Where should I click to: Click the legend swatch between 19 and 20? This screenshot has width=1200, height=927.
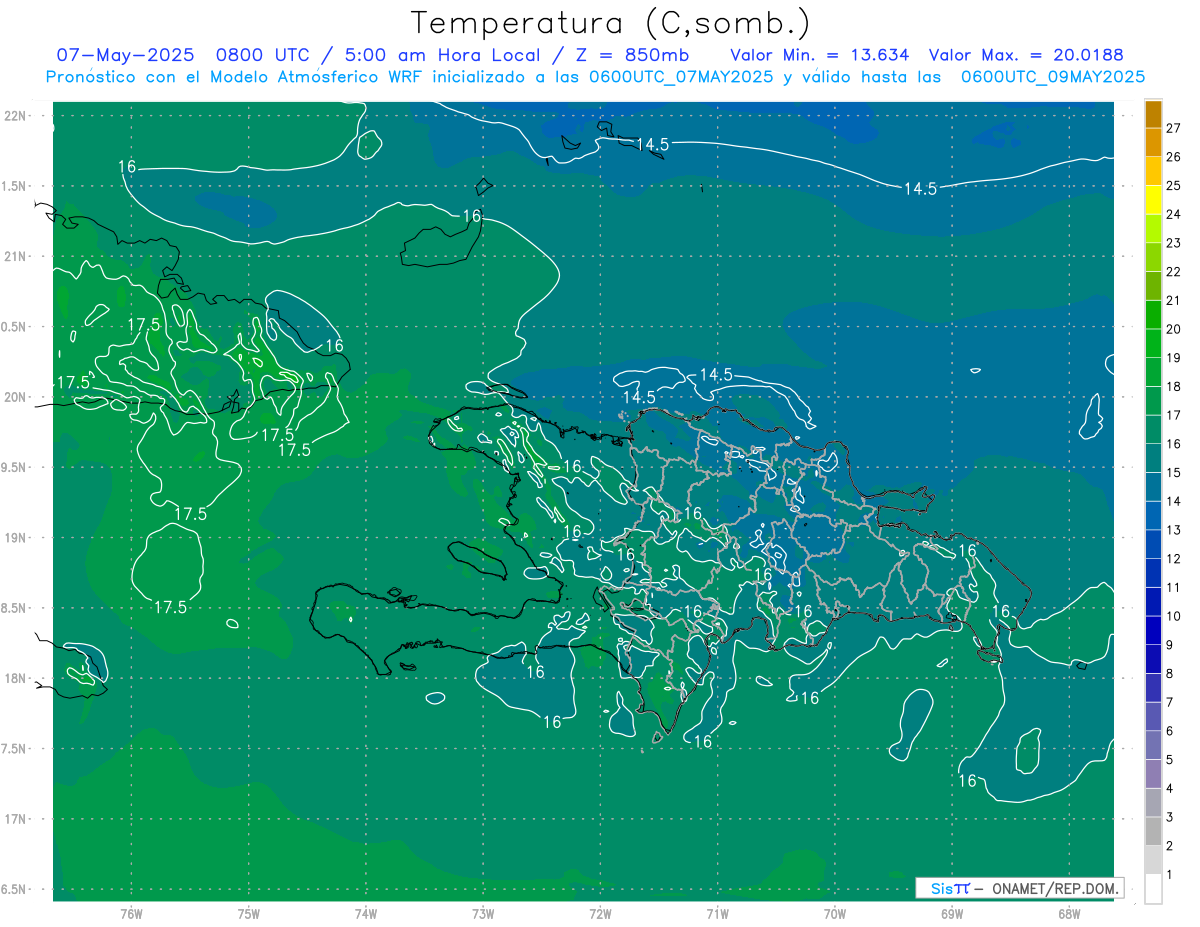coord(1154,344)
